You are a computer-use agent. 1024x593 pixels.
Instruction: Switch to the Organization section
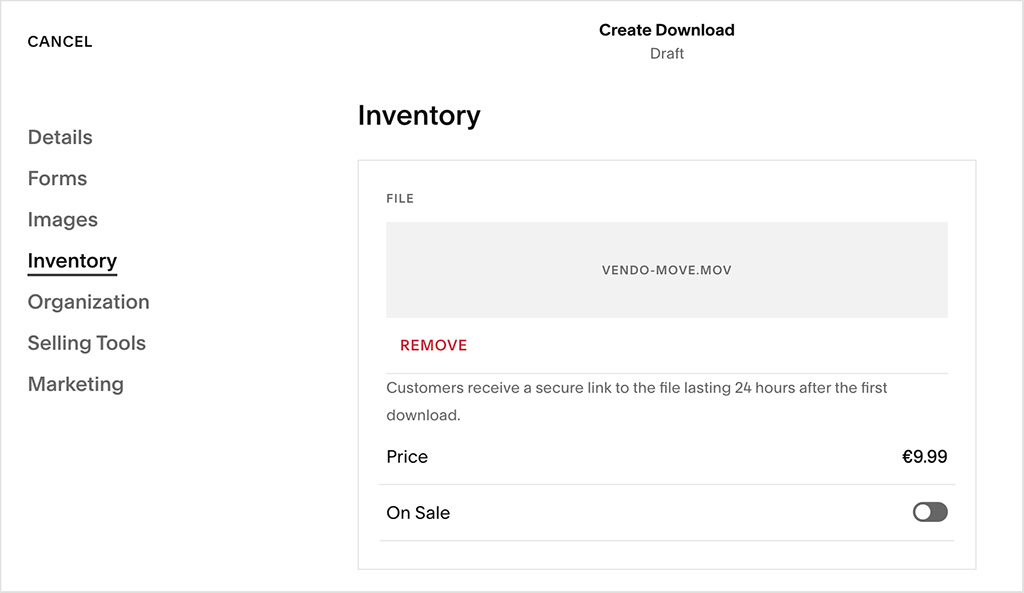[x=88, y=302]
